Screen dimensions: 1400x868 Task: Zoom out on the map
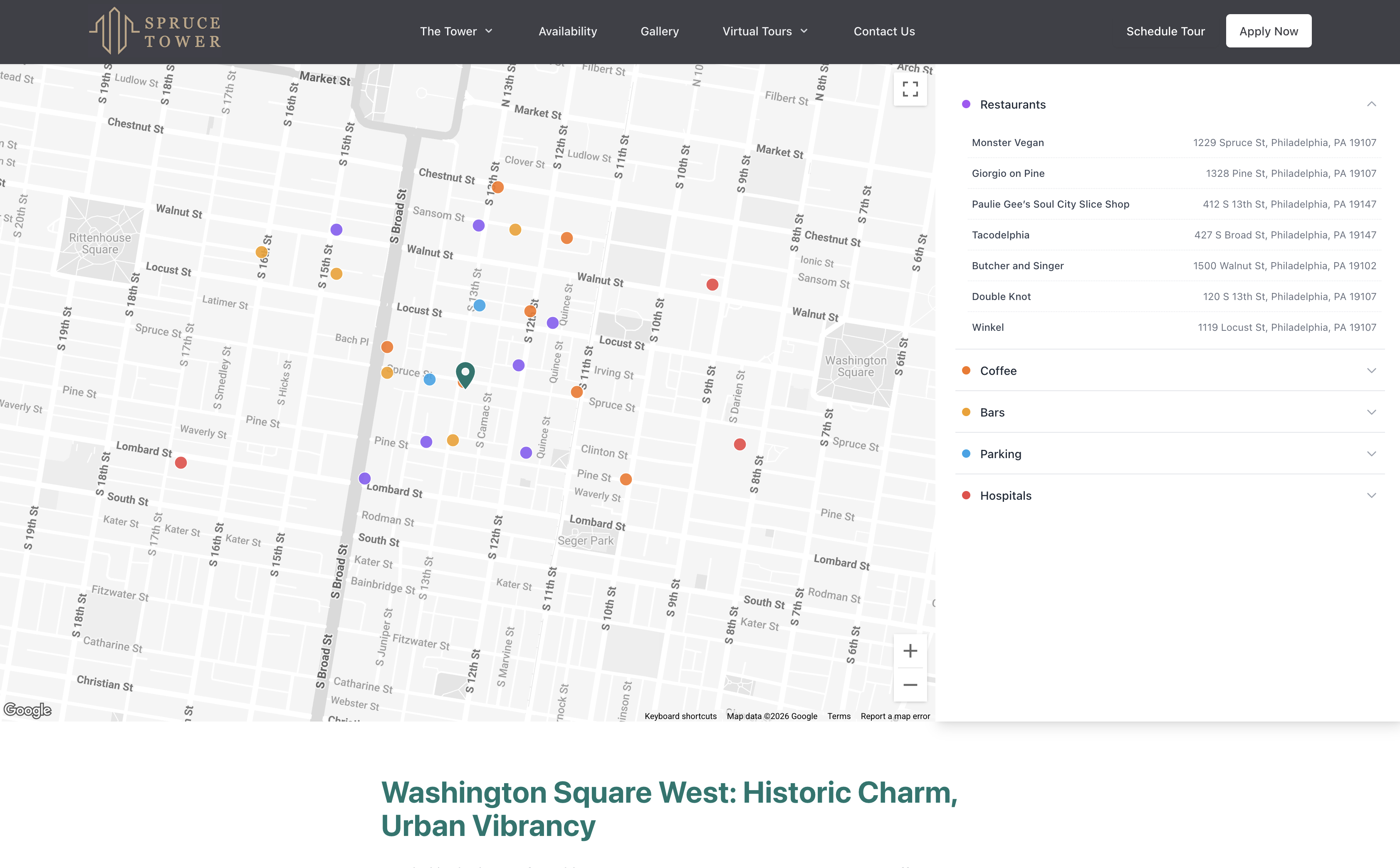tap(910, 684)
